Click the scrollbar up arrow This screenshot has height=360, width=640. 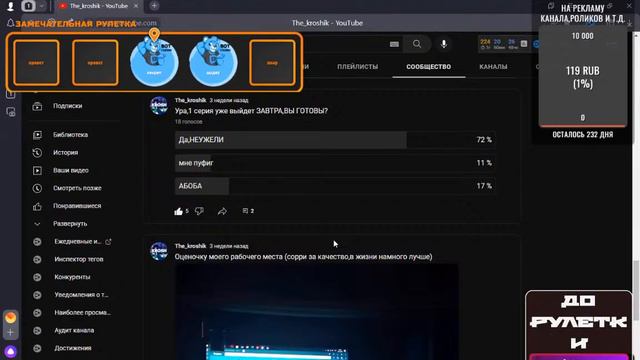tap(636, 36)
